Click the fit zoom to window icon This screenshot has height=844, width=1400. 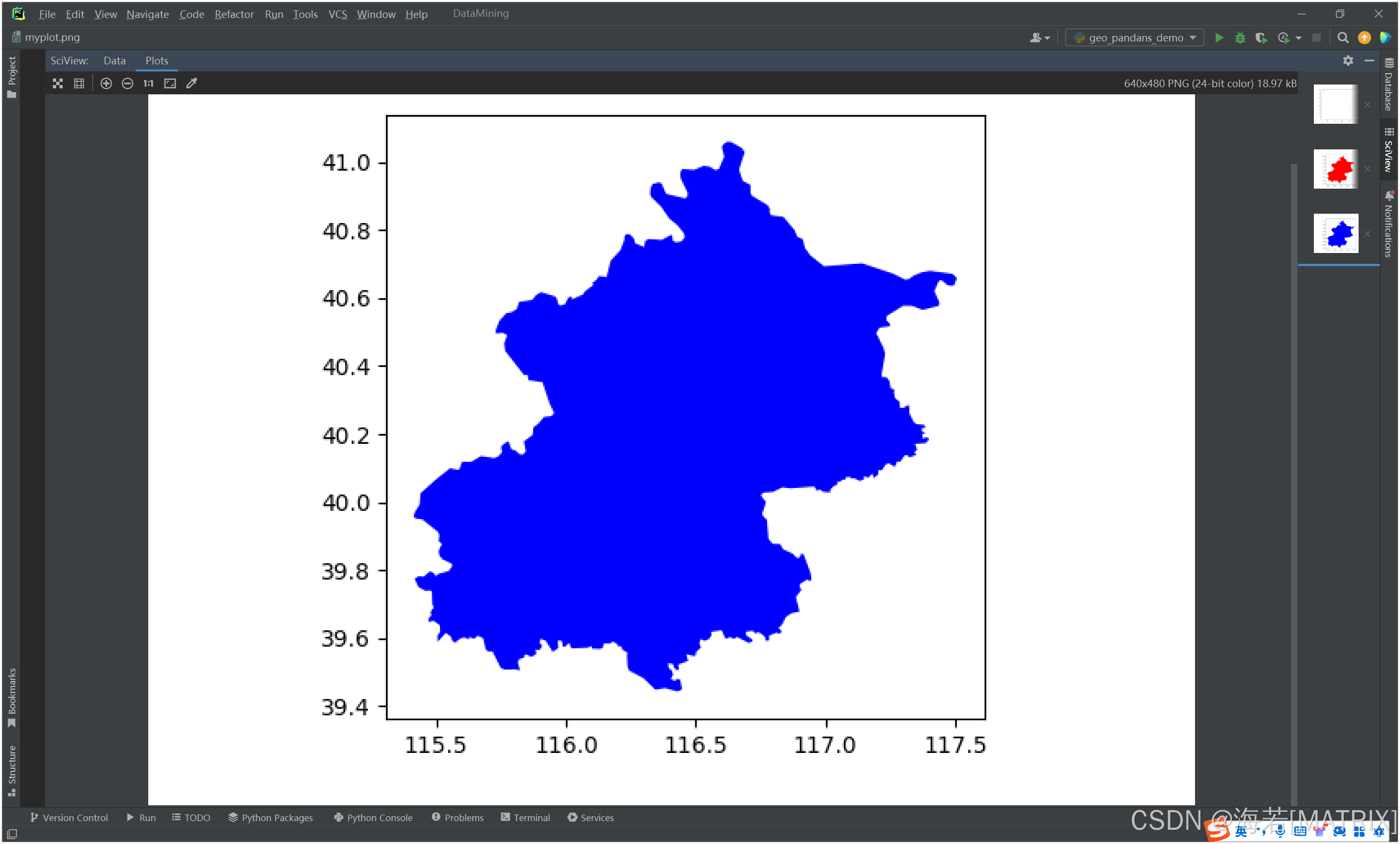[170, 83]
